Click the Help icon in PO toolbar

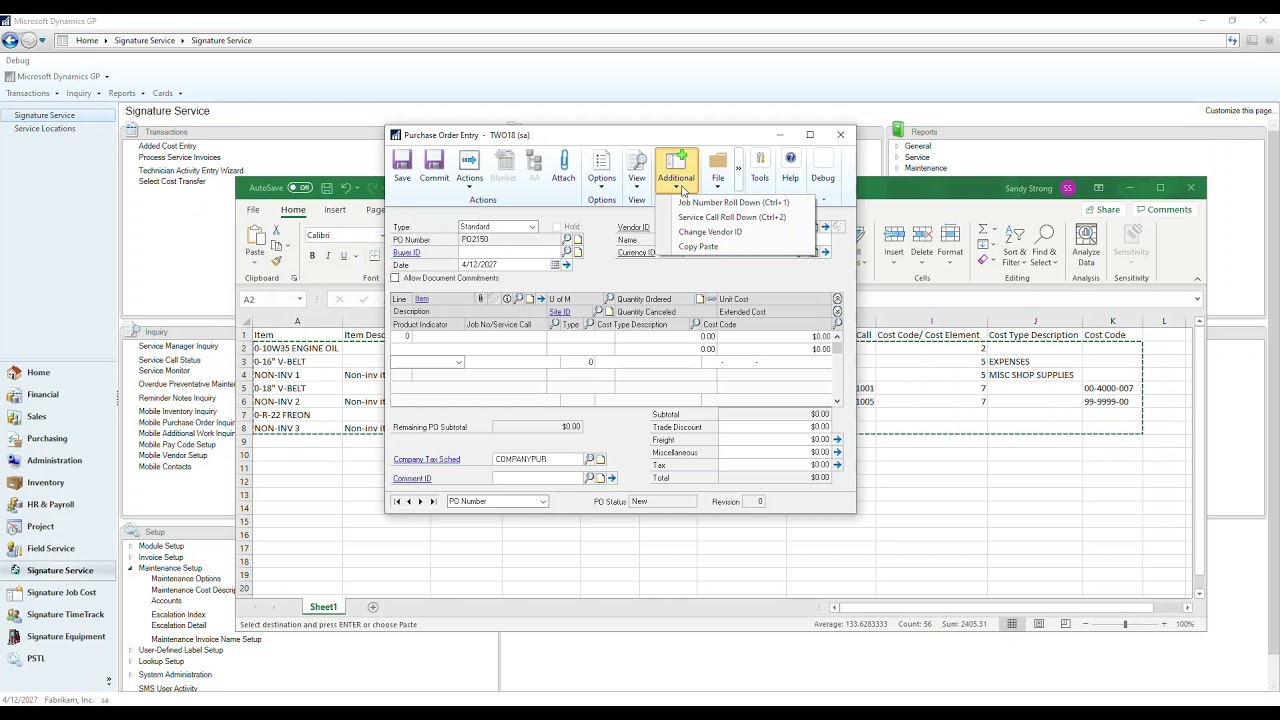790,166
